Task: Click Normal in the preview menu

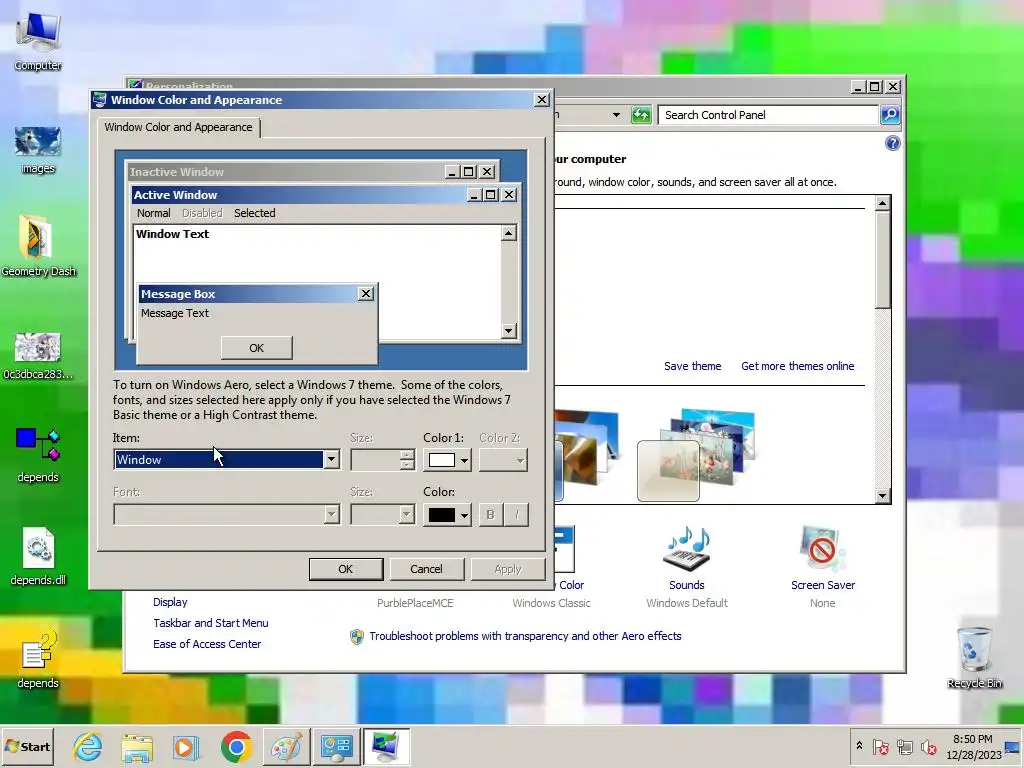Action: coord(153,213)
